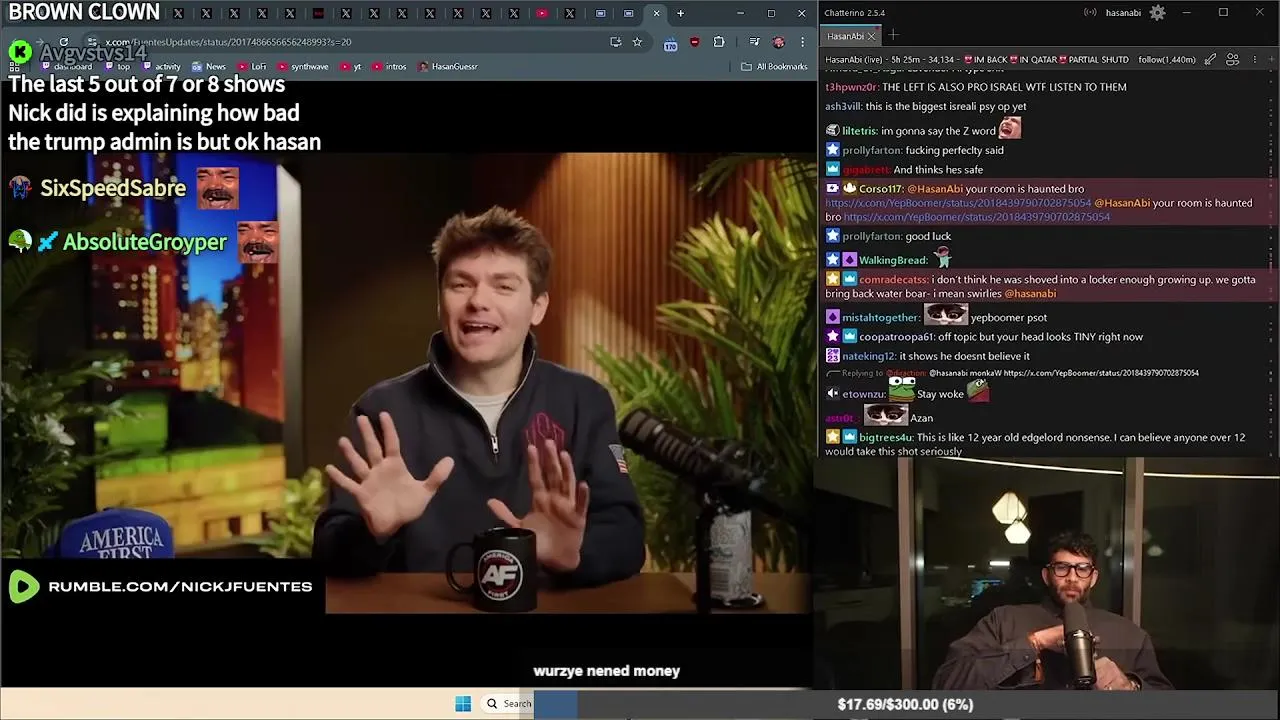This screenshot has width=1280, height=720.
Task: Close the HasanAbi Chatterino tab
Action: click(x=871, y=36)
